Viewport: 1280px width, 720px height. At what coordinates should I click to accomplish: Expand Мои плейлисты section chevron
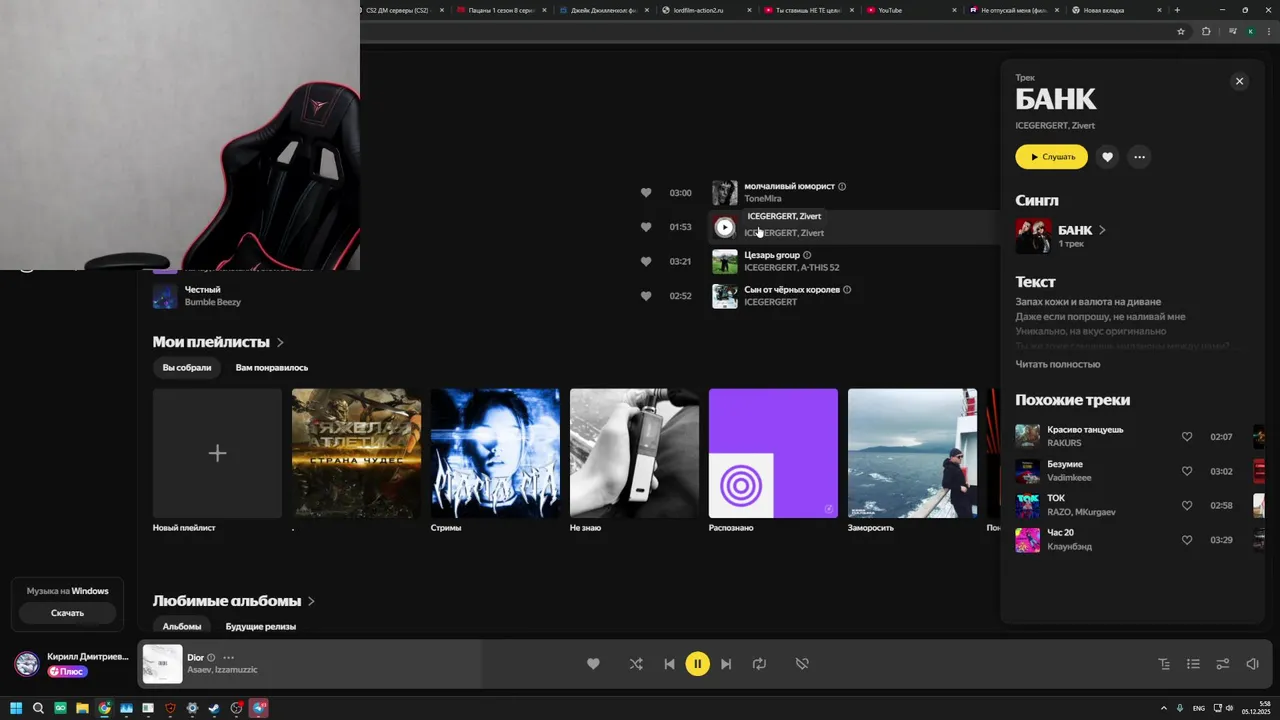(280, 342)
